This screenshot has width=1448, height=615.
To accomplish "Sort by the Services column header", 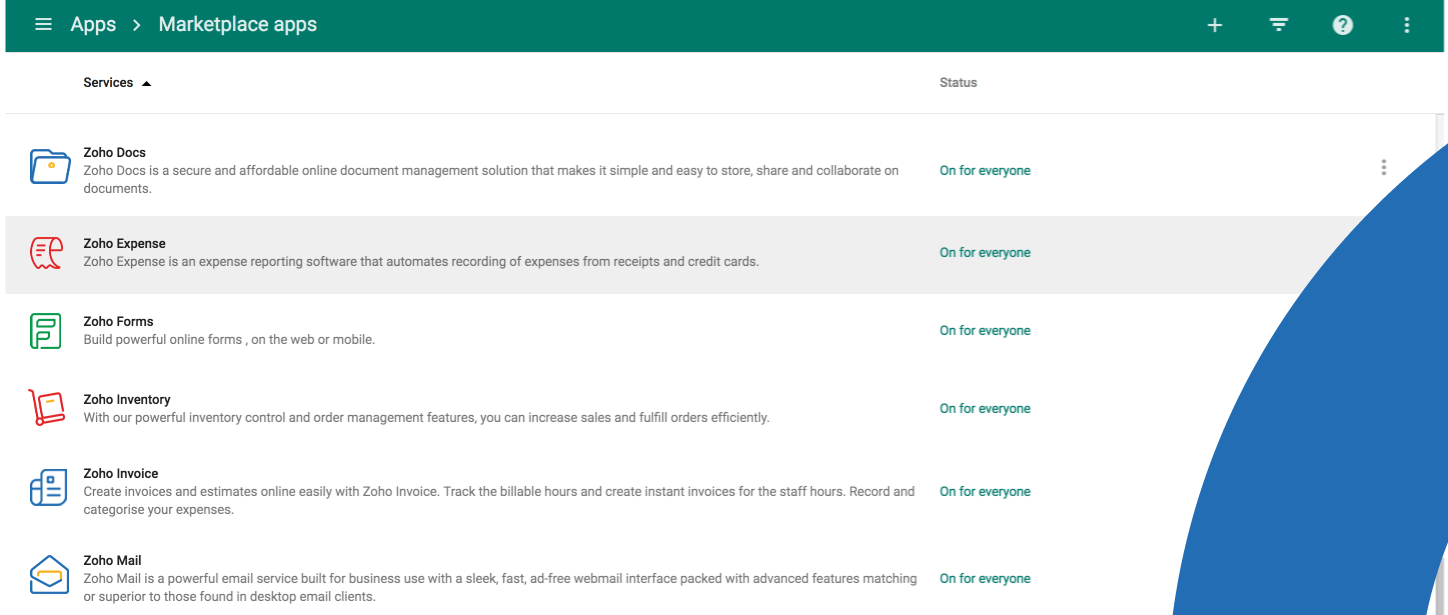I will [108, 83].
